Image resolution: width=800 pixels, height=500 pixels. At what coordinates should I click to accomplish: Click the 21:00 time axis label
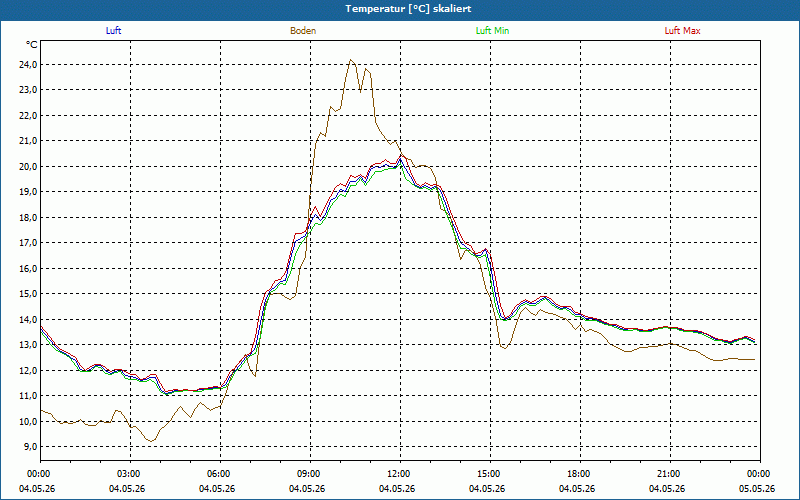(670, 474)
